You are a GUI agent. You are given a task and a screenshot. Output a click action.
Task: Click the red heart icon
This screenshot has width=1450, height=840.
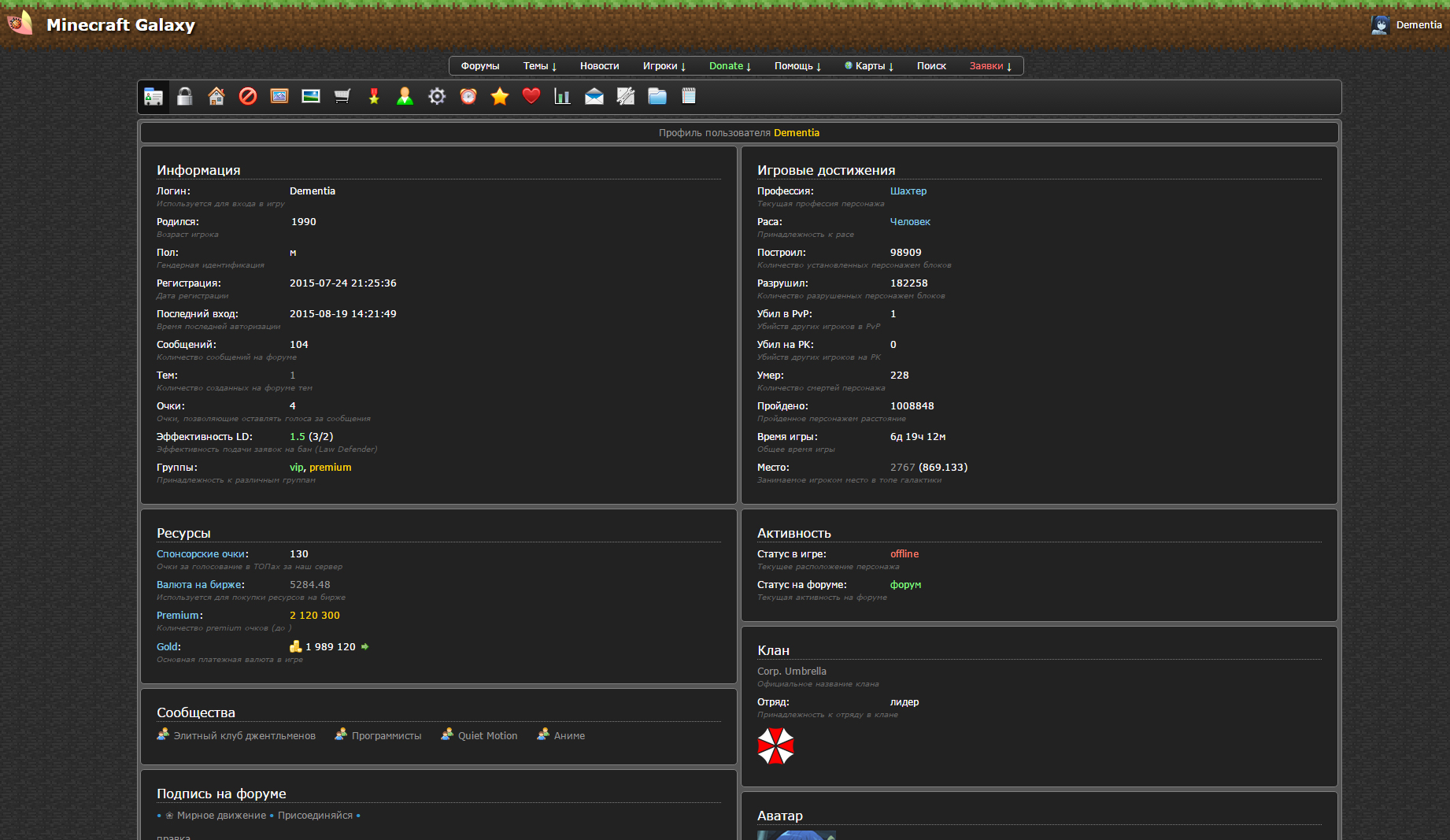pos(531,97)
